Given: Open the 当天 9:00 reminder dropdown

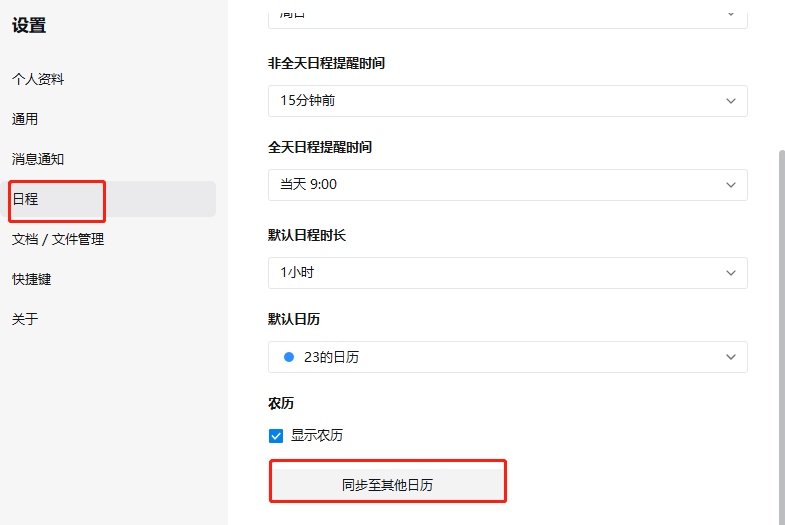Looking at the screenshot, I should point(508,185).
